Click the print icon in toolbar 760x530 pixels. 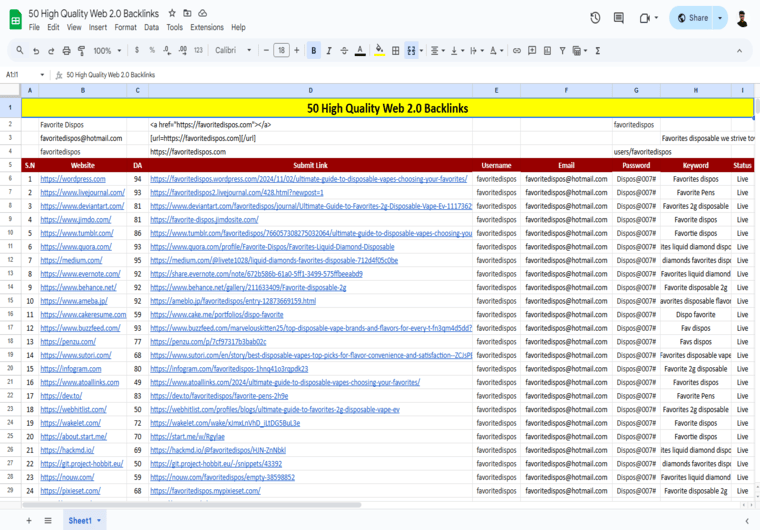(x=67, y=50)
